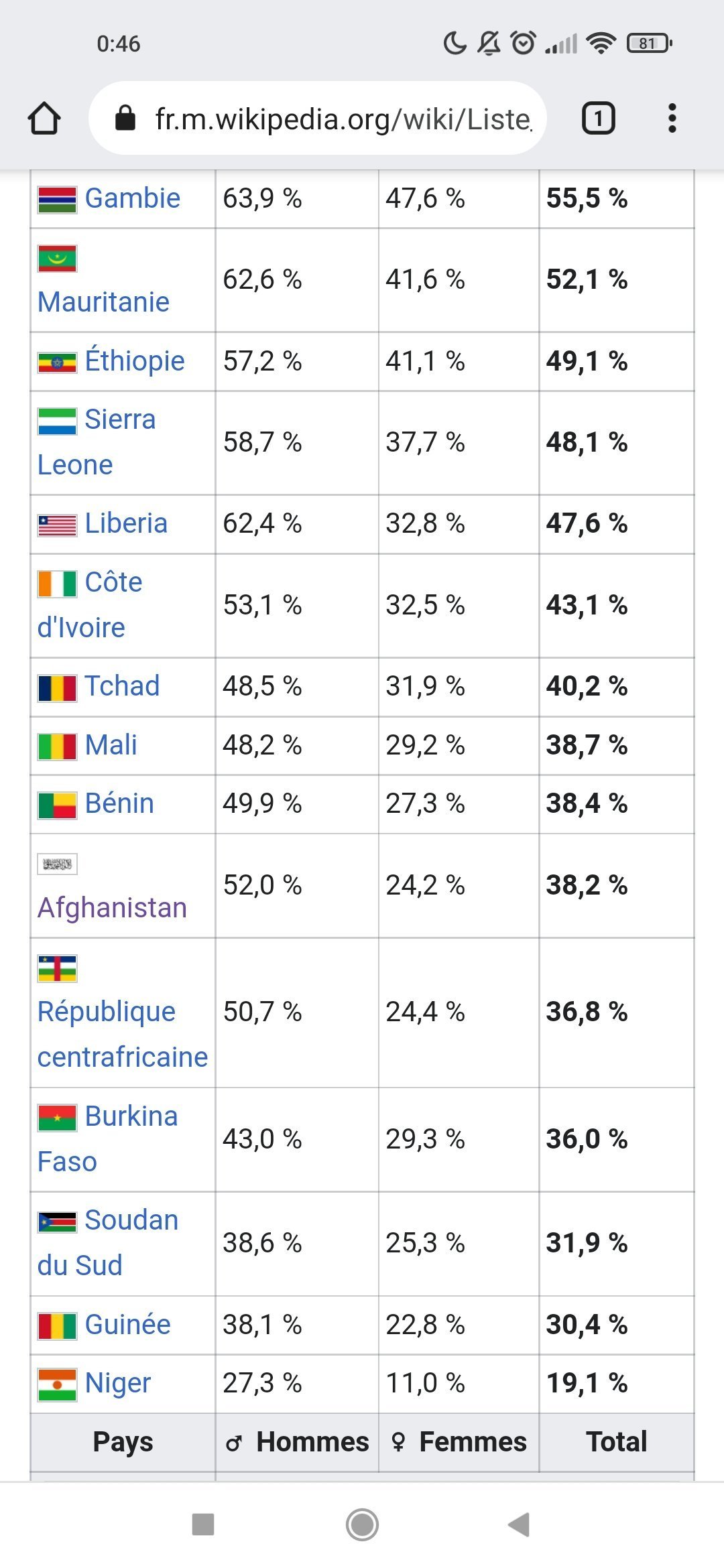Tap the Android home circle button
Screen dimensions: 724x1568
[362, 1524]
